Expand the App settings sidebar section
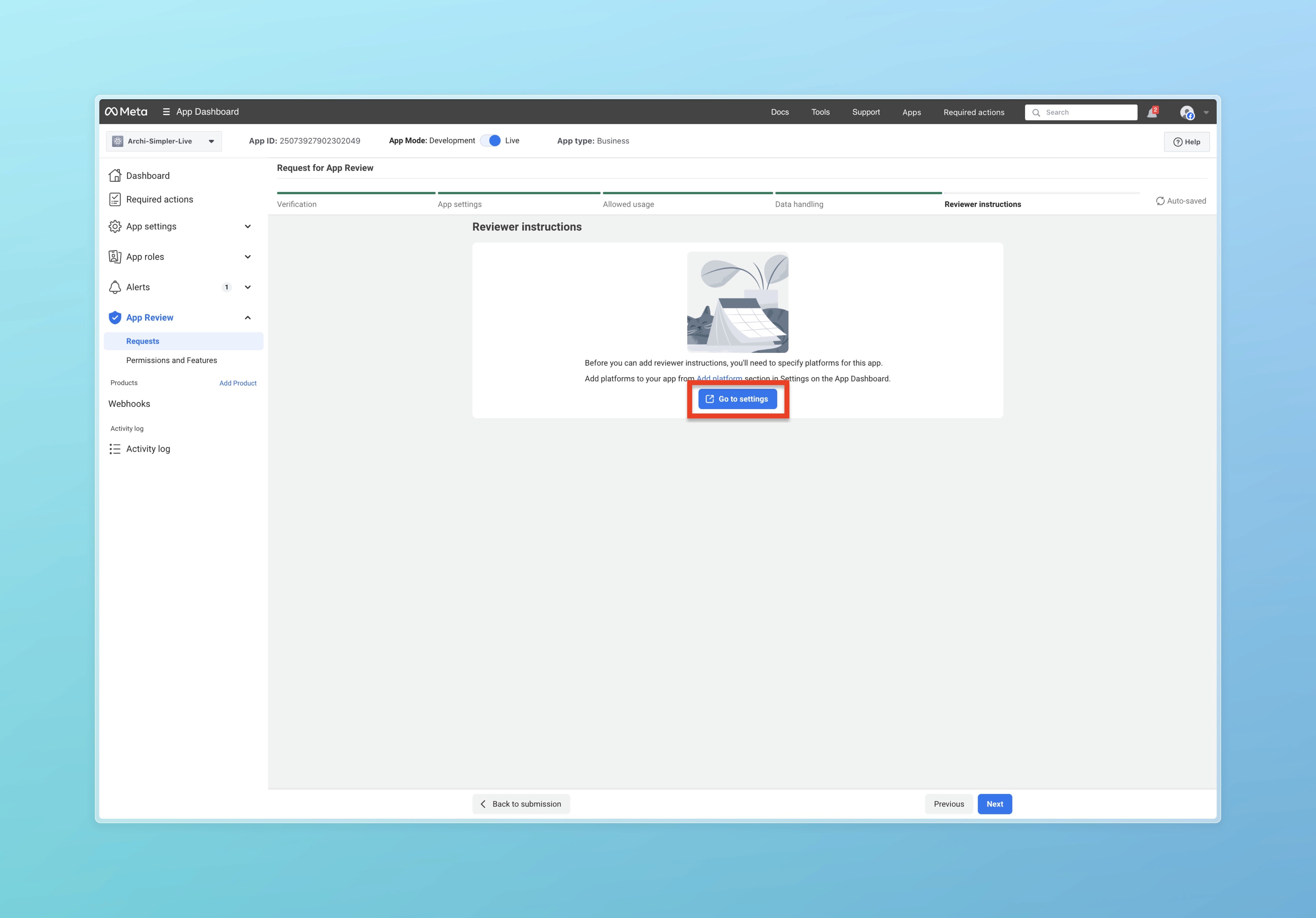This screenshot has width=1316, height=918. (248, 226)
